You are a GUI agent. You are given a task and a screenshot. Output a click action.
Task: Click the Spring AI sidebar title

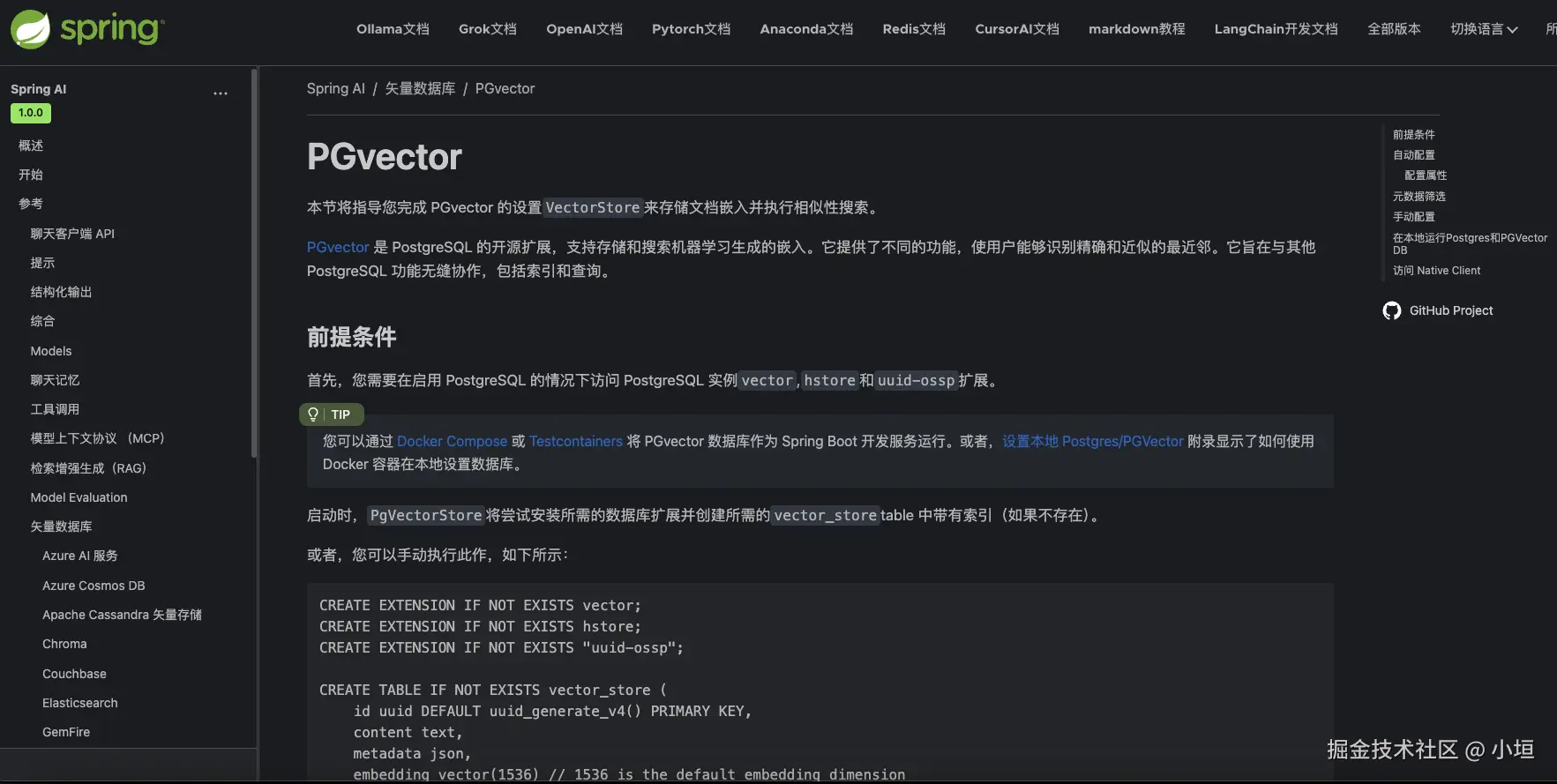[38, 89]
